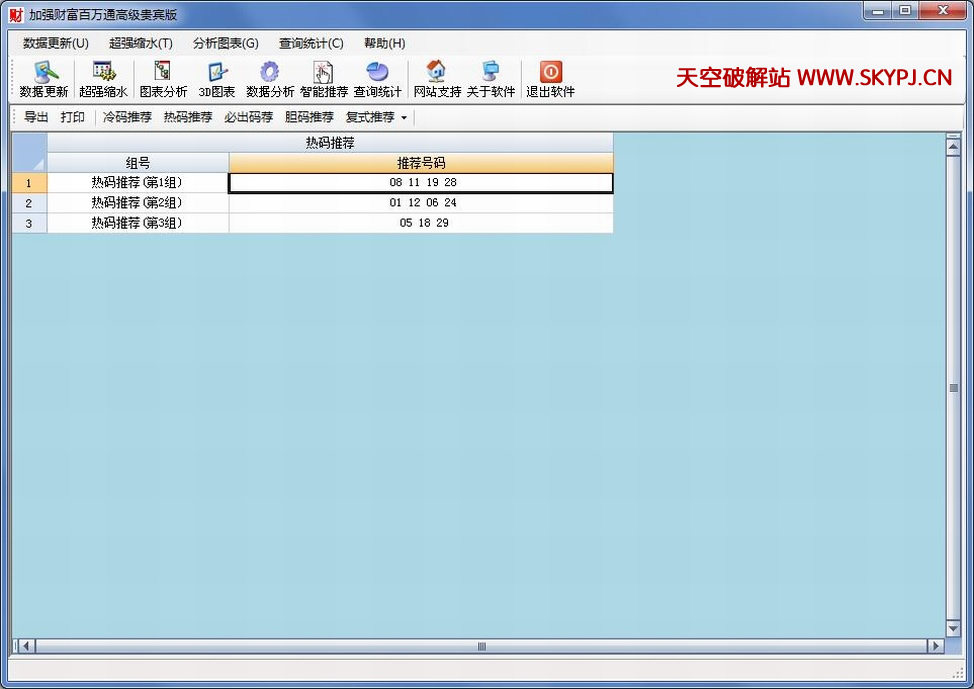
Task: Click the vertical scrollbar down arrow
Action: tap(952, 628)
